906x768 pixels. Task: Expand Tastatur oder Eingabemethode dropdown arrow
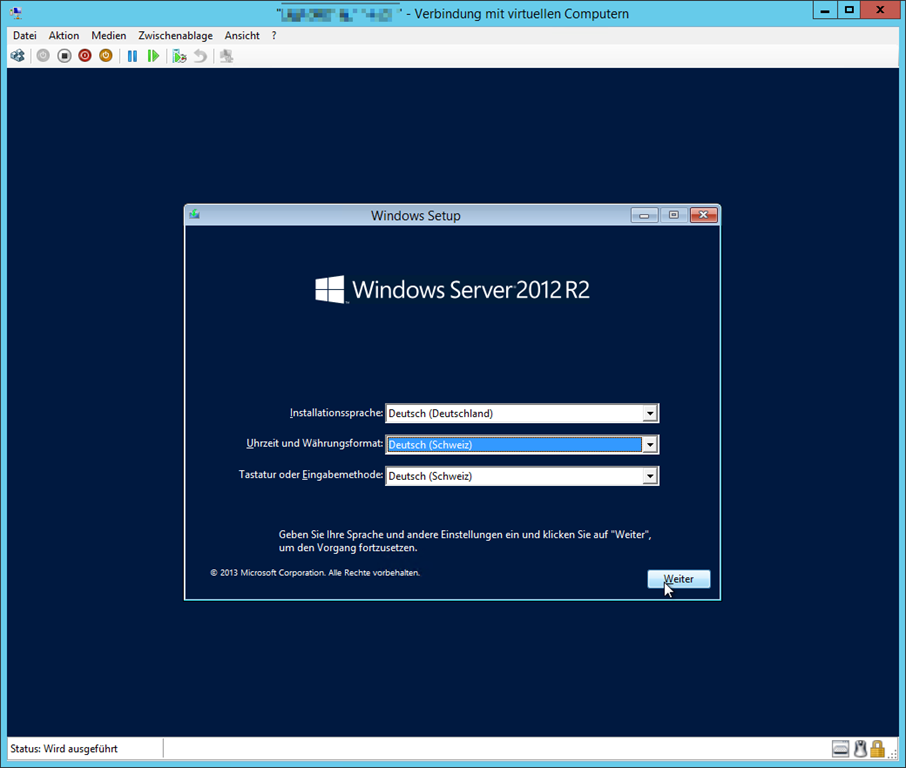coord(650,476)
